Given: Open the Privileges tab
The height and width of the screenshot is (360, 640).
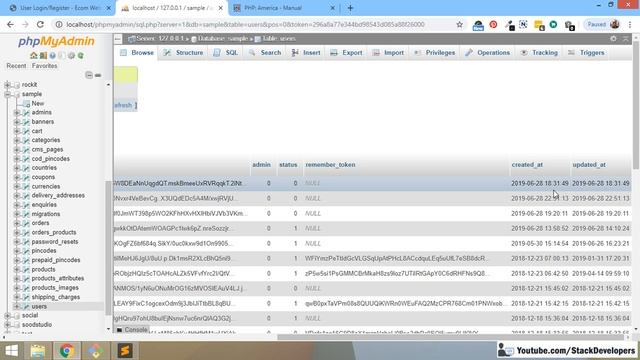Looking at the screenshot, I should [x=434, y=53].
